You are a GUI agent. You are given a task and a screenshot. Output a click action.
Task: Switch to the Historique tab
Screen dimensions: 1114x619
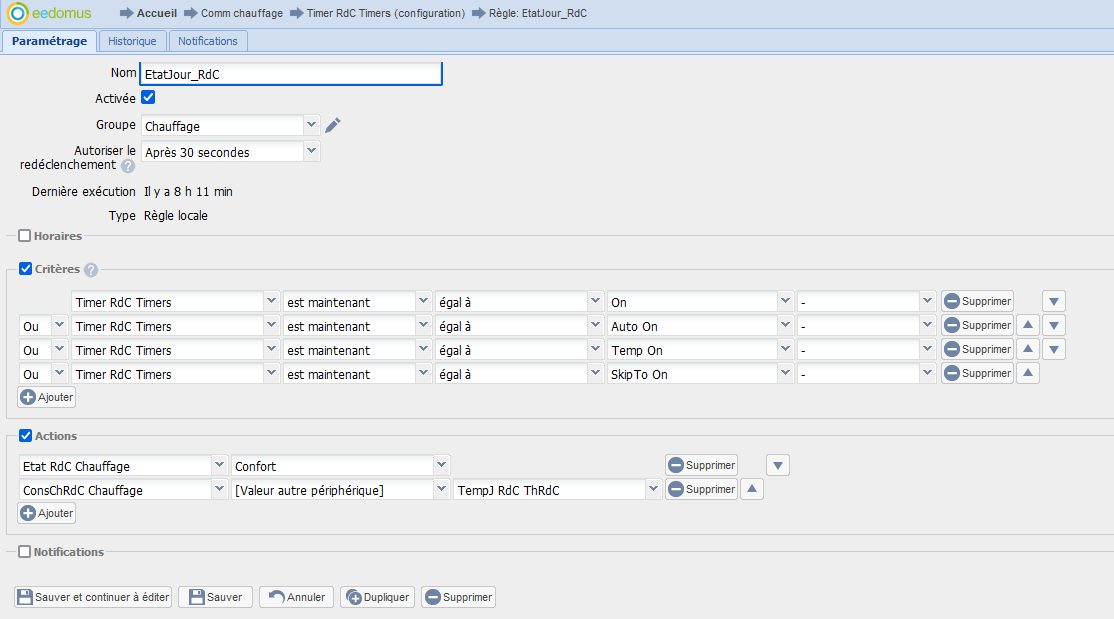coord(132,41)
